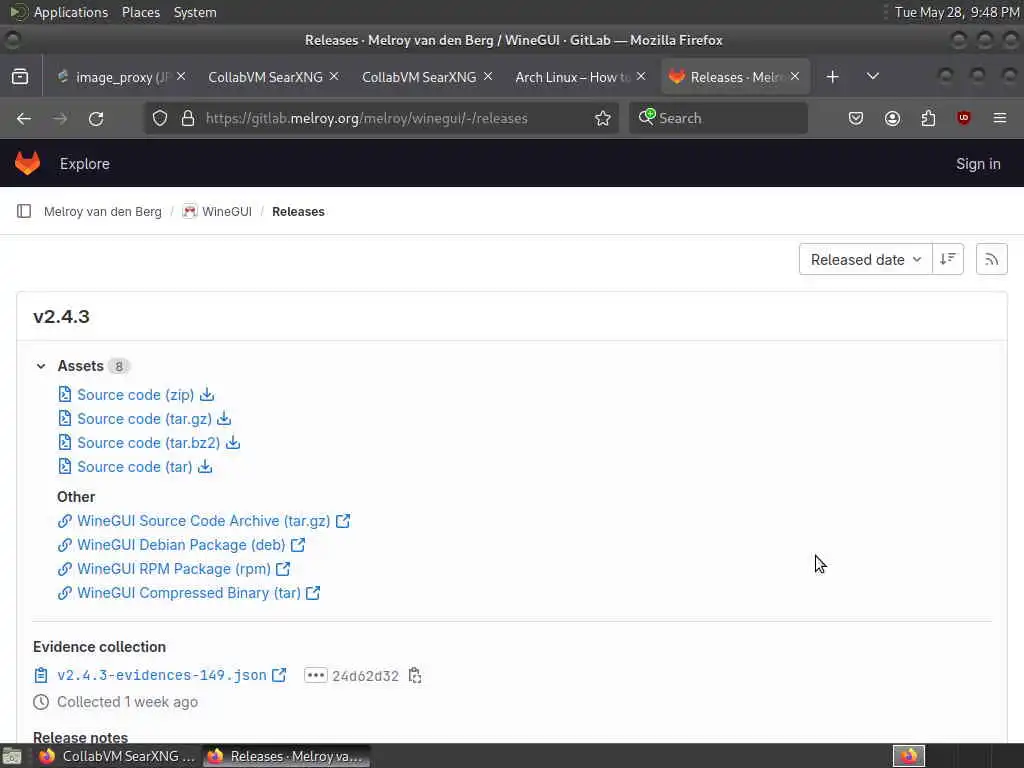The width and height of the screenshot is (1024, 768).
Task: Click the sort direction icon button
Action: point(948,259)
